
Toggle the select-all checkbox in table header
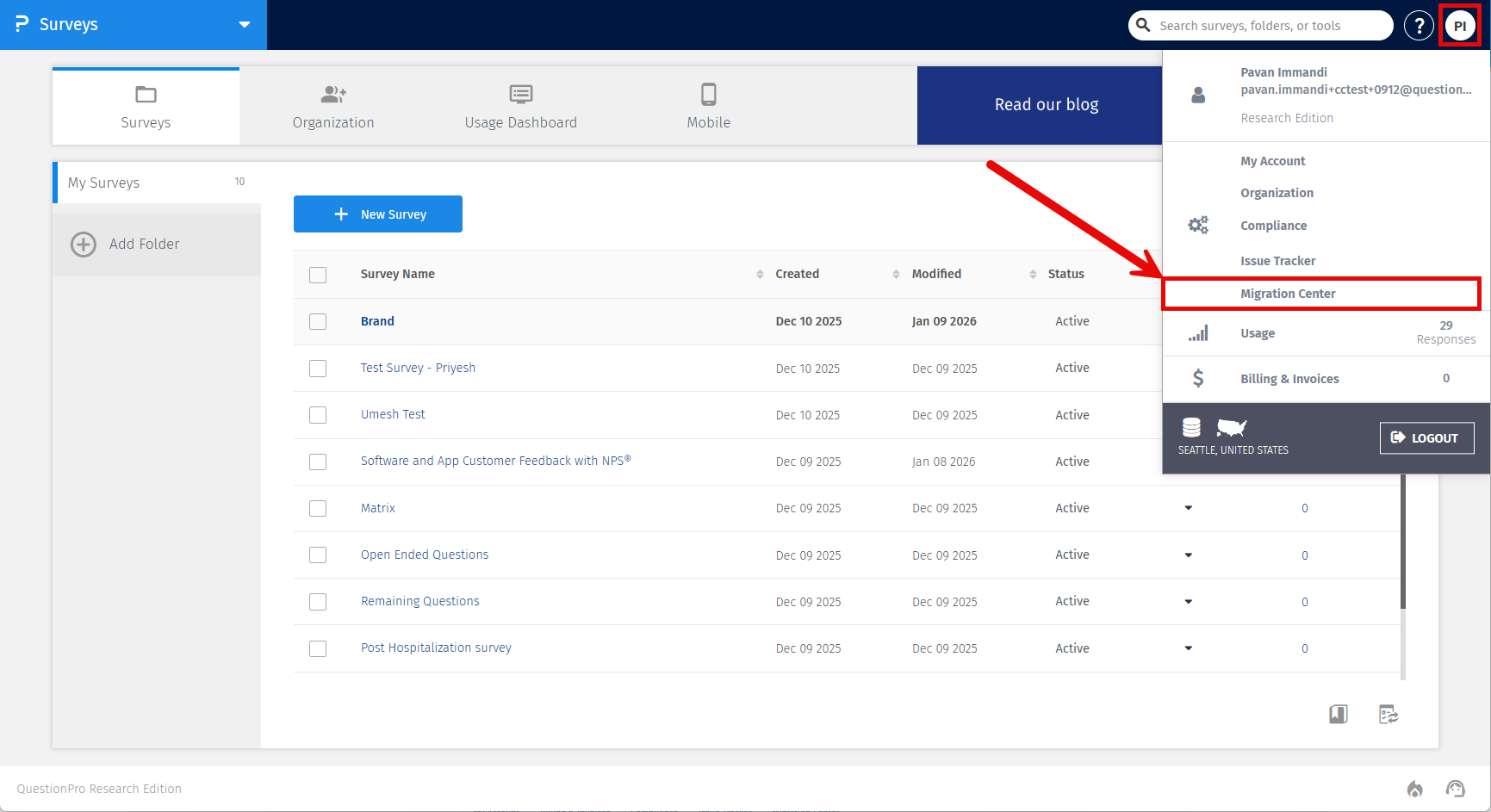318,275
